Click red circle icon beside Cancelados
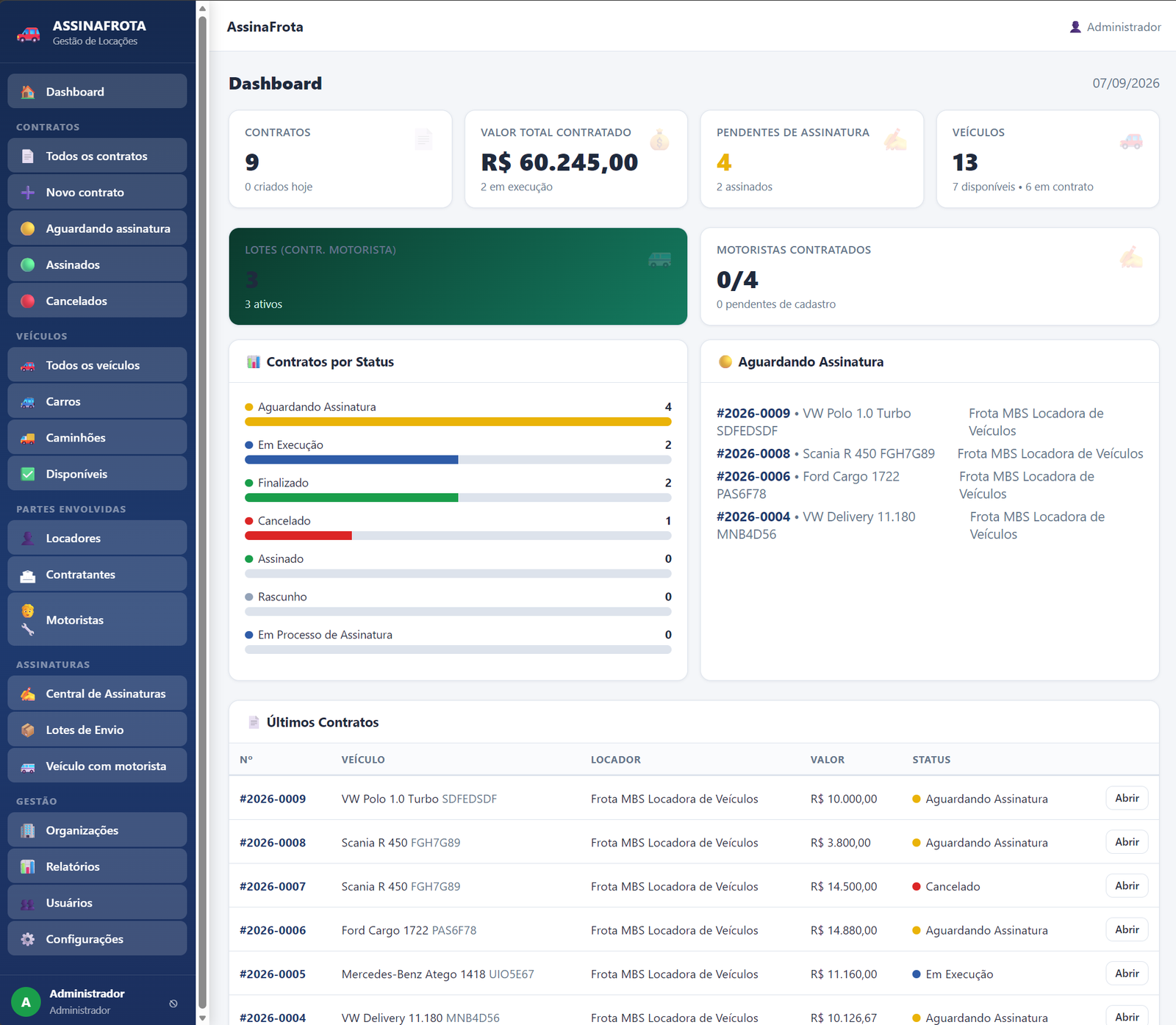 tap(28, 301)
